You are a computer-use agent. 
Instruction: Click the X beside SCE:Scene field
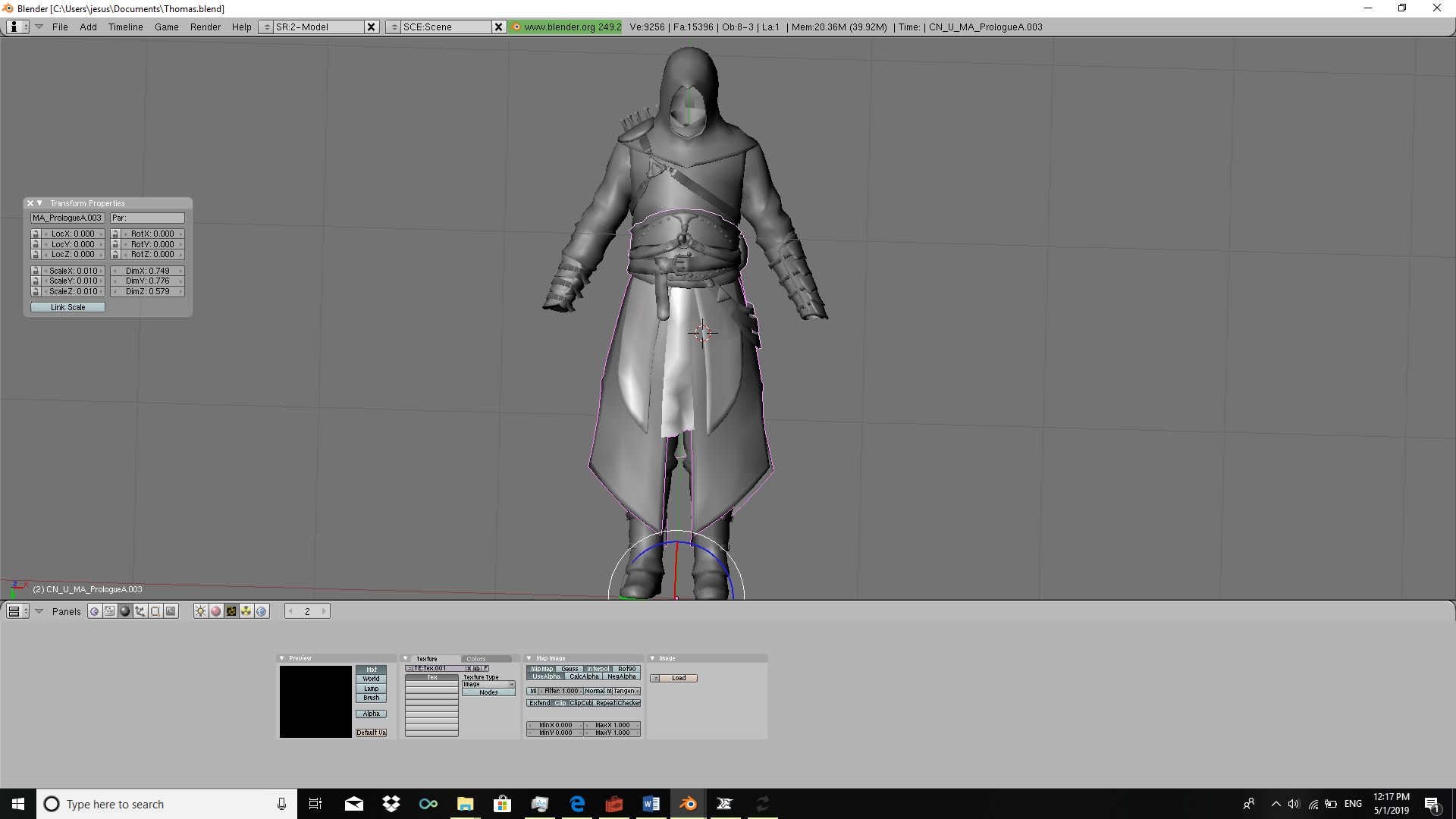498,27
